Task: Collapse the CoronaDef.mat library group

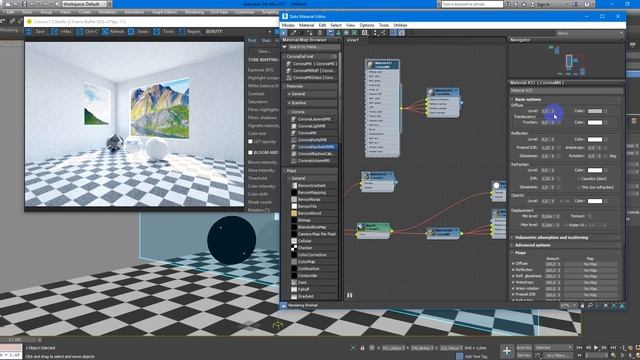Action: (x=311, y=56)
